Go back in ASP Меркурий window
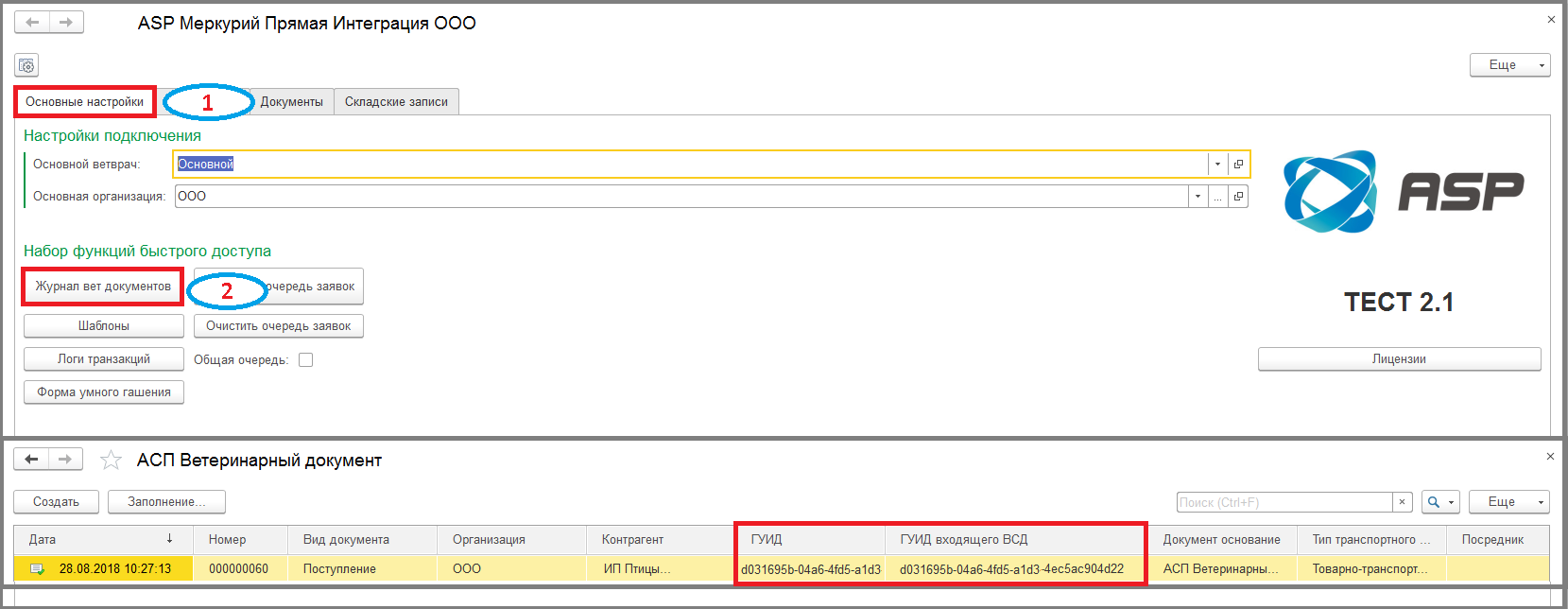The image size is (1568, 609). point(32,22)
